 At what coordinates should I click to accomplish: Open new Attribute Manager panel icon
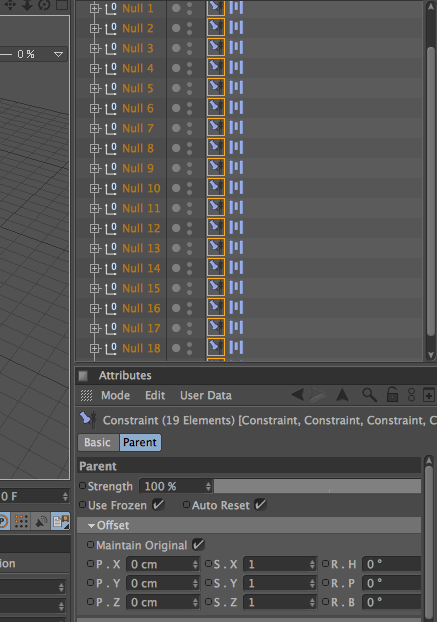429,395
